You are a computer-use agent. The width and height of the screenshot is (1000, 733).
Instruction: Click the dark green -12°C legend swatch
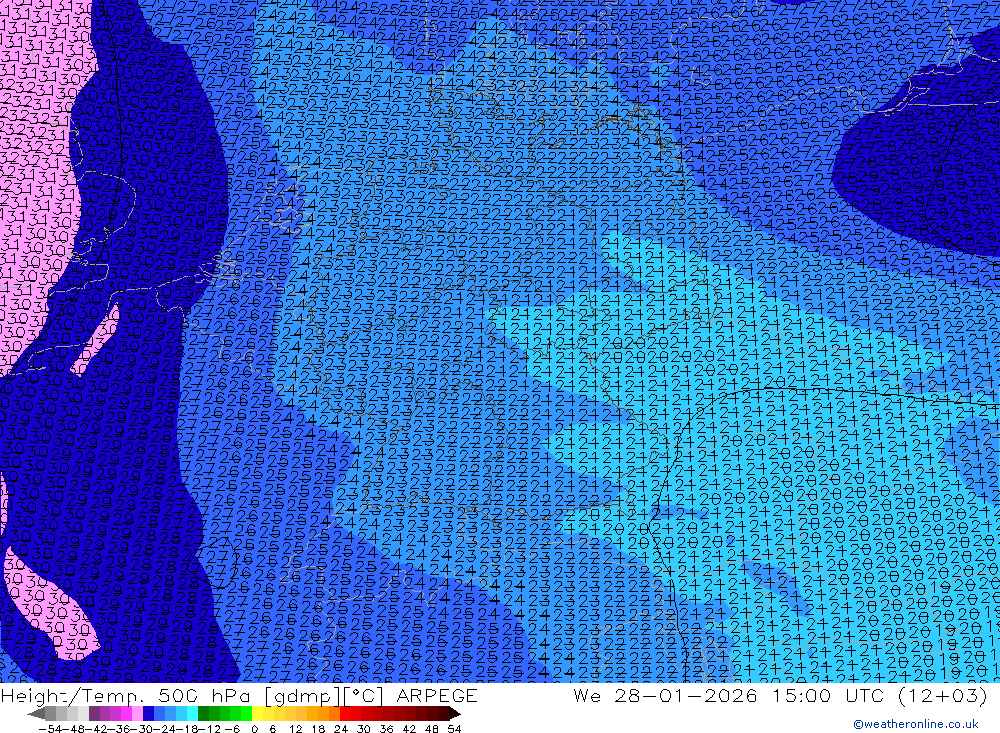[x=203, y=714]
